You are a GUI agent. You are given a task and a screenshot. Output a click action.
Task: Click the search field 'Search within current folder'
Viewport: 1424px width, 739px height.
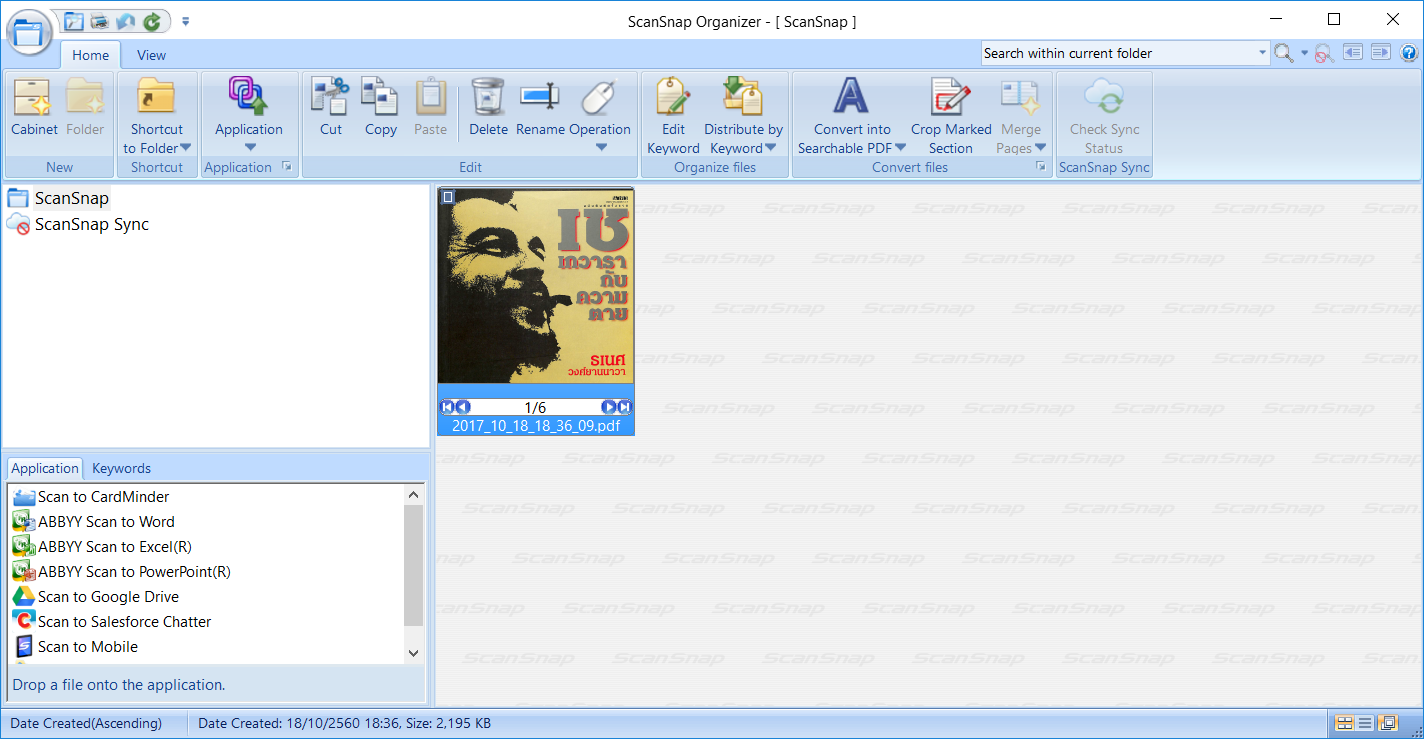pyautogui.click(x=1118, y=53)
